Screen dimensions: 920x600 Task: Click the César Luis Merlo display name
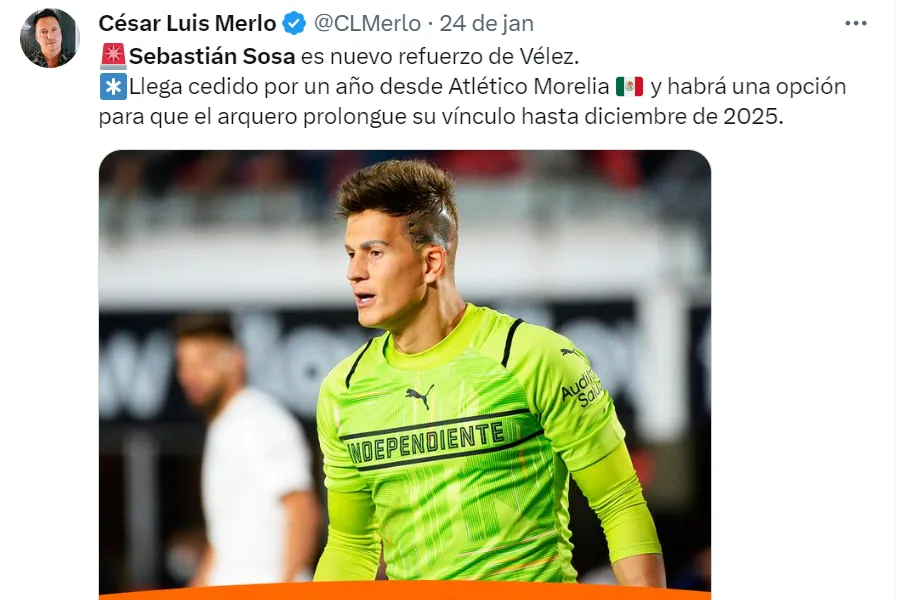(187, 23)
